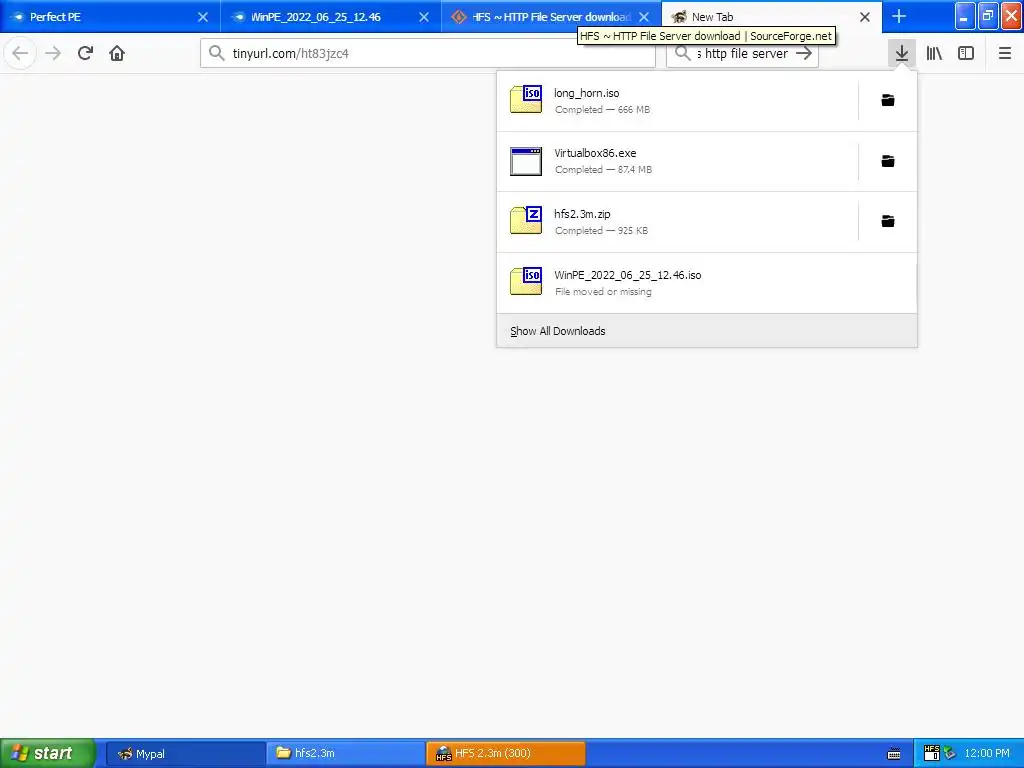This screenshot has height=768, width=1024.
Task: Go back using the back arrow
Action: [20, 54]
